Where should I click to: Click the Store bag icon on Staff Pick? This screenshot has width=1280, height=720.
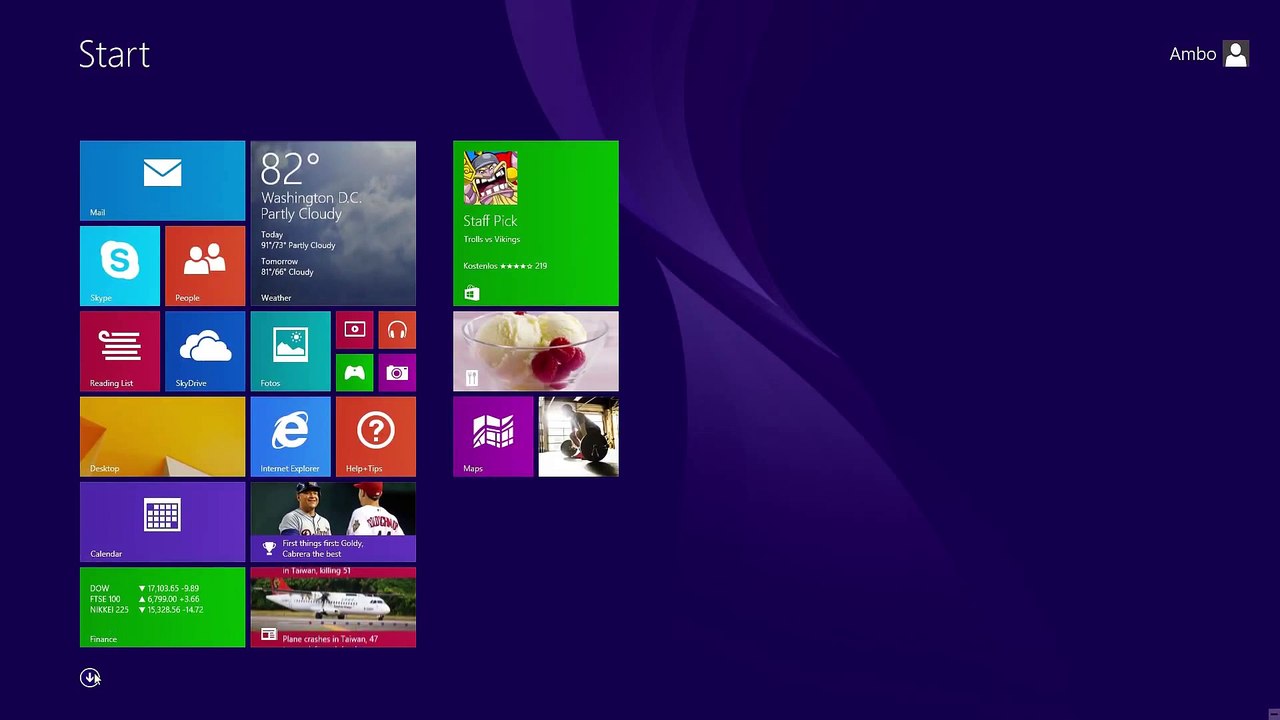[x=472, y=293]
